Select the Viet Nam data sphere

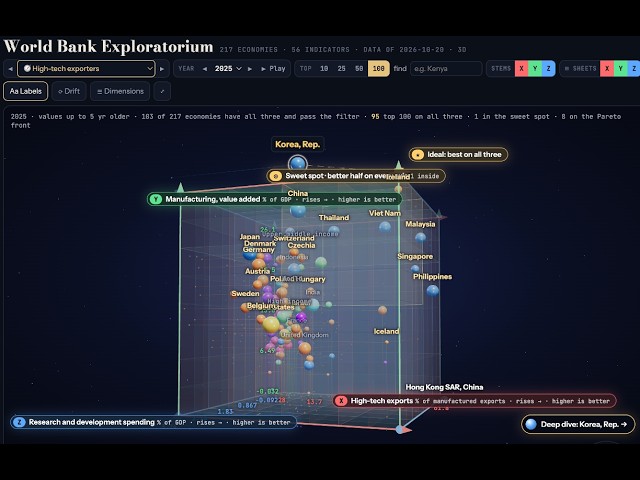385,227
